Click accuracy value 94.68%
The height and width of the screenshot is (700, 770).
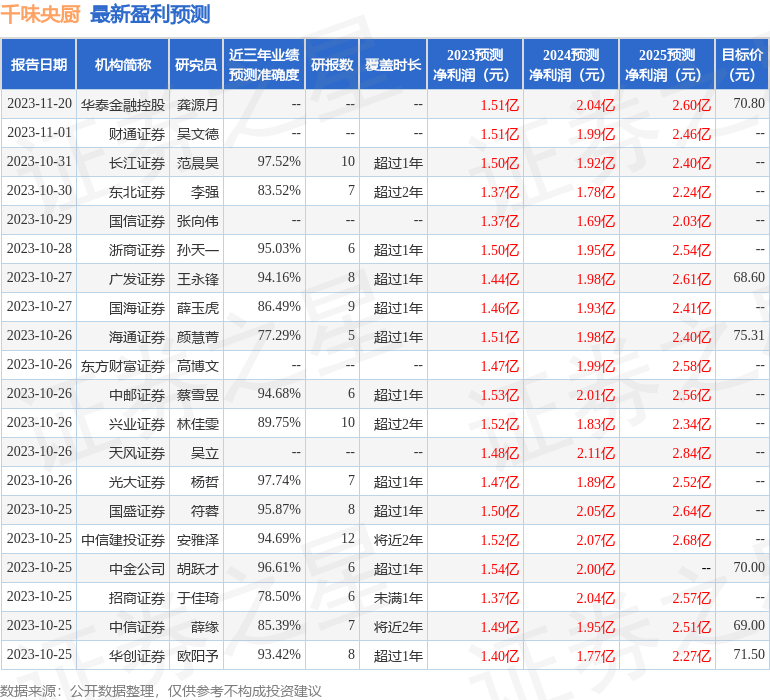(279, 393)
